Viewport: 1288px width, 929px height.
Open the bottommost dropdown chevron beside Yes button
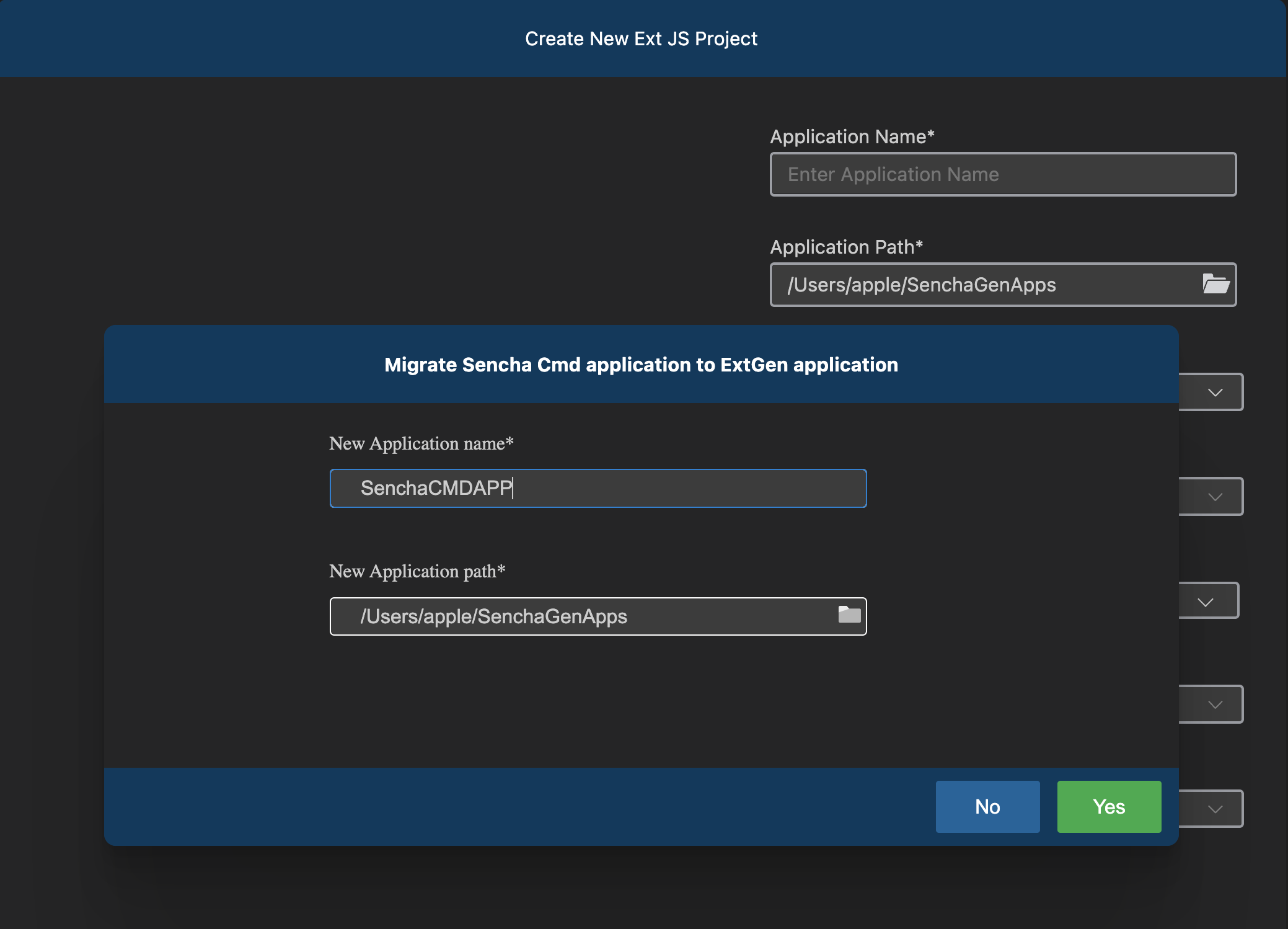1215,809
